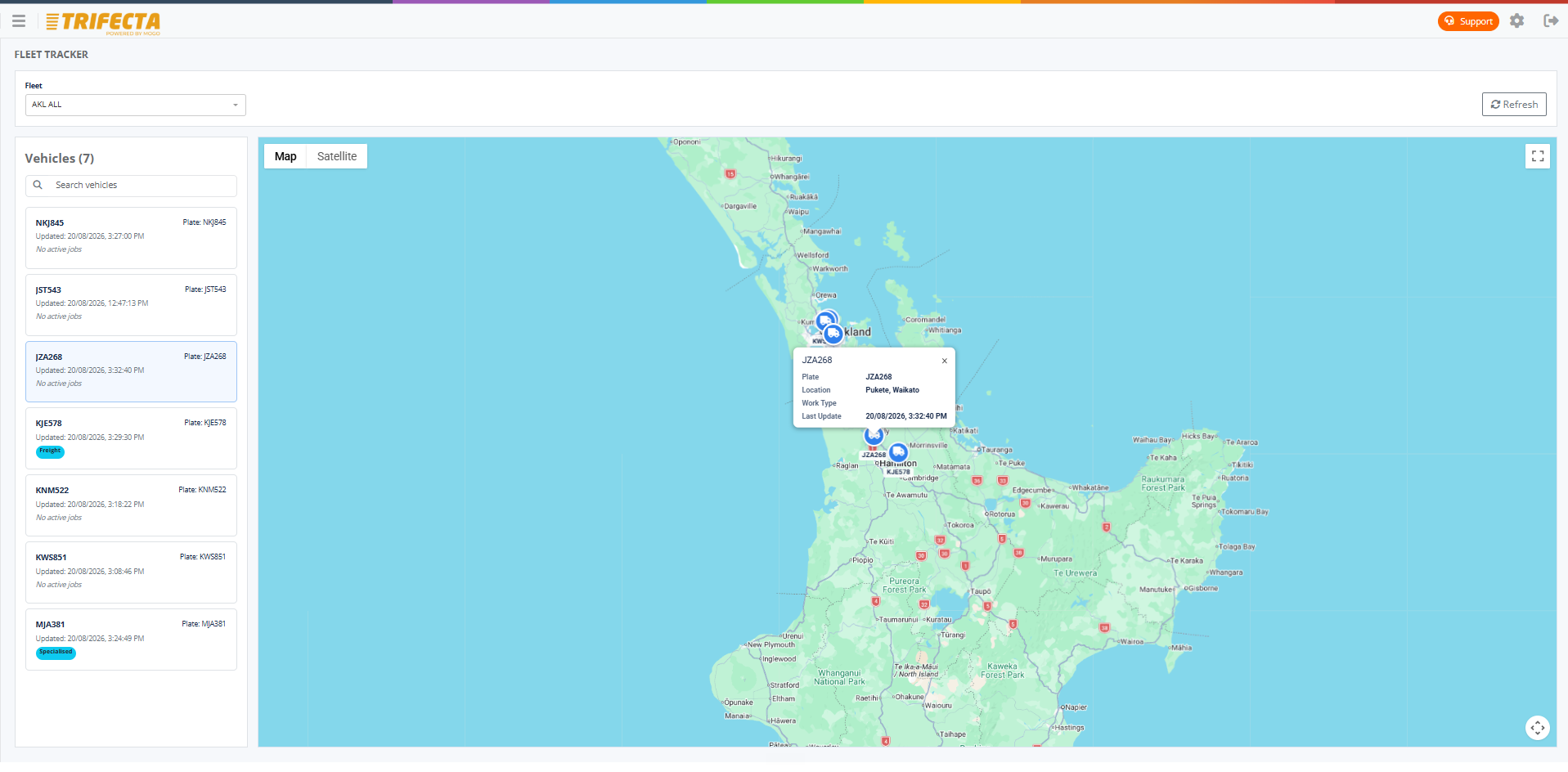Screen dimensions: 1568x772
Task: Click the JZA268 popup title
Action: (816, 360)
